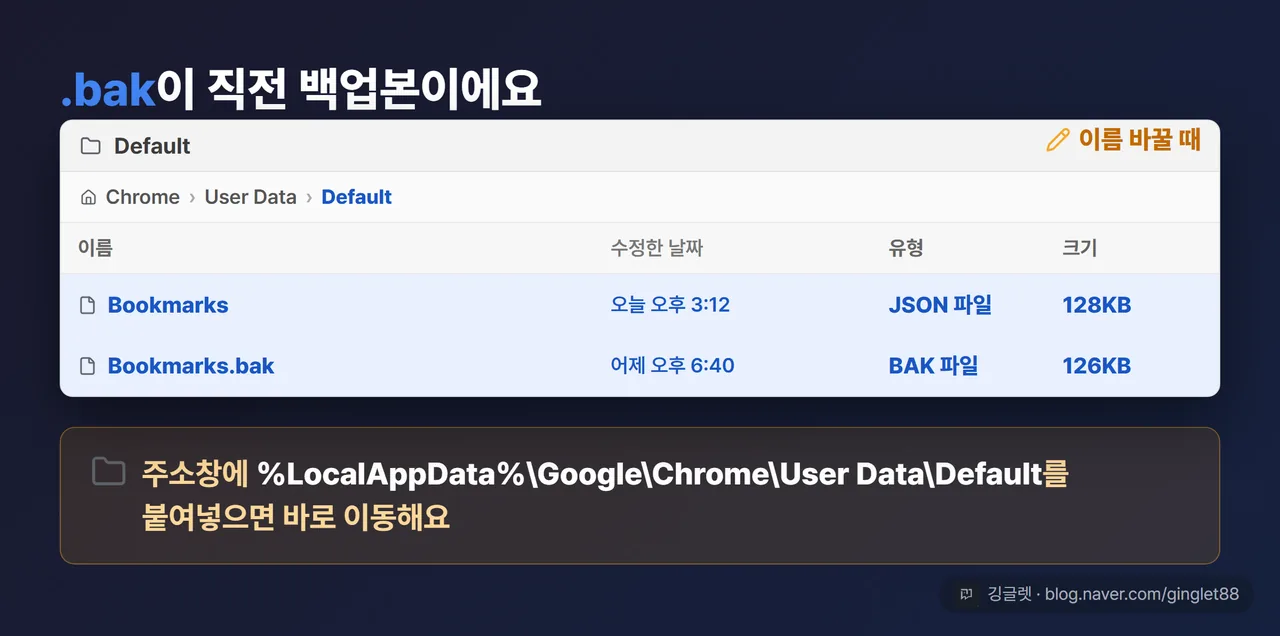This screenshot has height=636, width=1280.
Task: Click the %LocalAppData%\Google\Chrome\User Data\Default path text
Action: 650,473
